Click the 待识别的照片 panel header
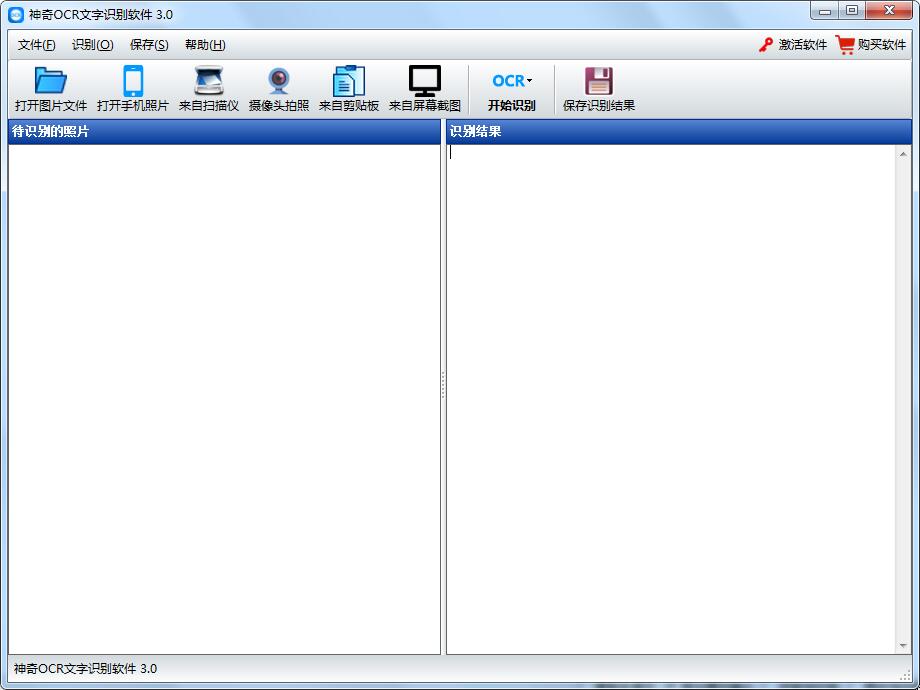The height and width of the screenshot is (690, 920). (x=224, y=132)
